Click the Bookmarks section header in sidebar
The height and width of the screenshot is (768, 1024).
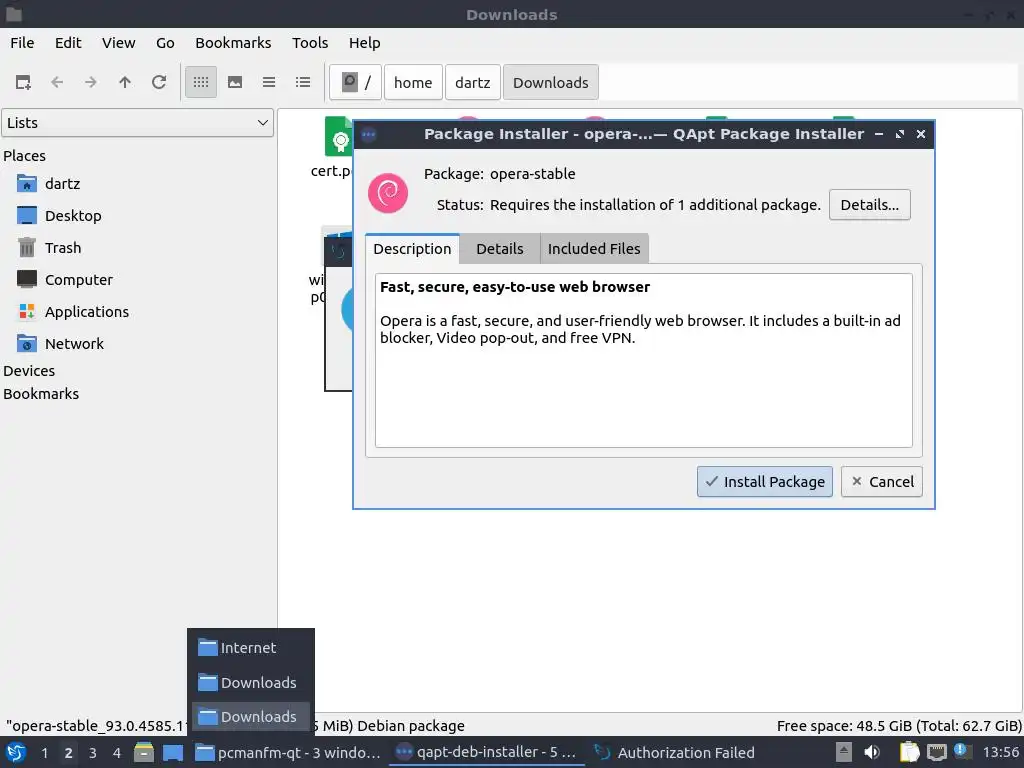[x=41, y=394]
